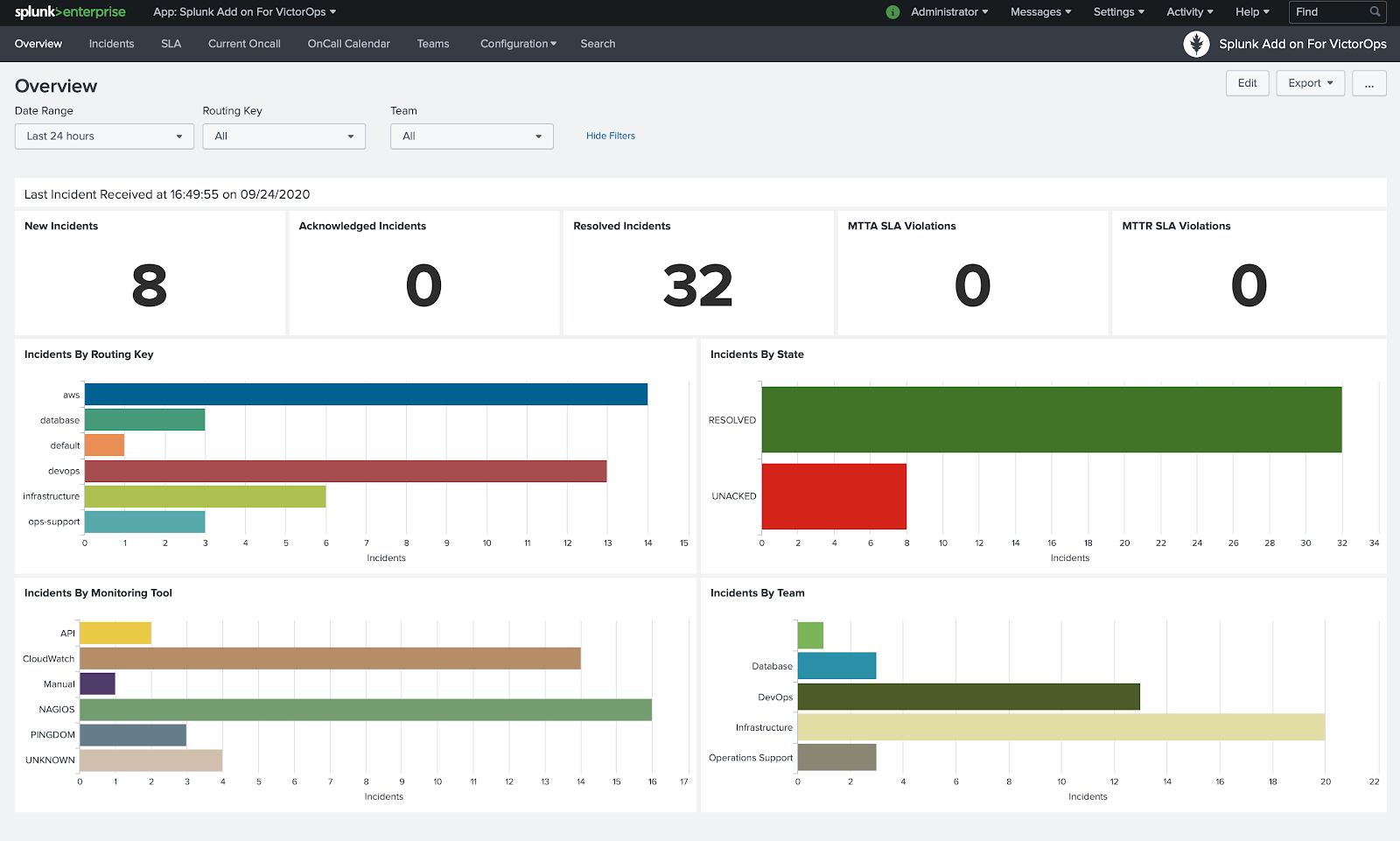
Task: Expand the Settings menu
Action: 1118,12
